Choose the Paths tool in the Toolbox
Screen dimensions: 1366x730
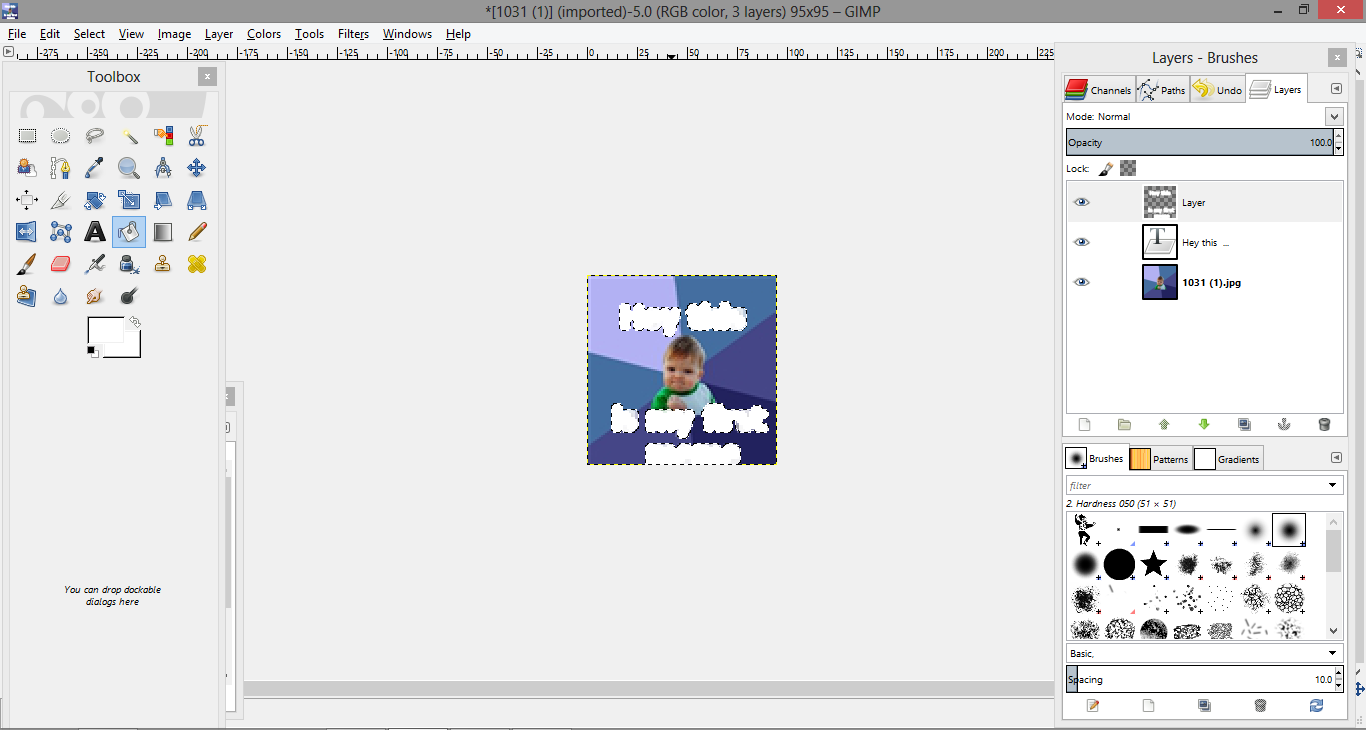[61, 168]
